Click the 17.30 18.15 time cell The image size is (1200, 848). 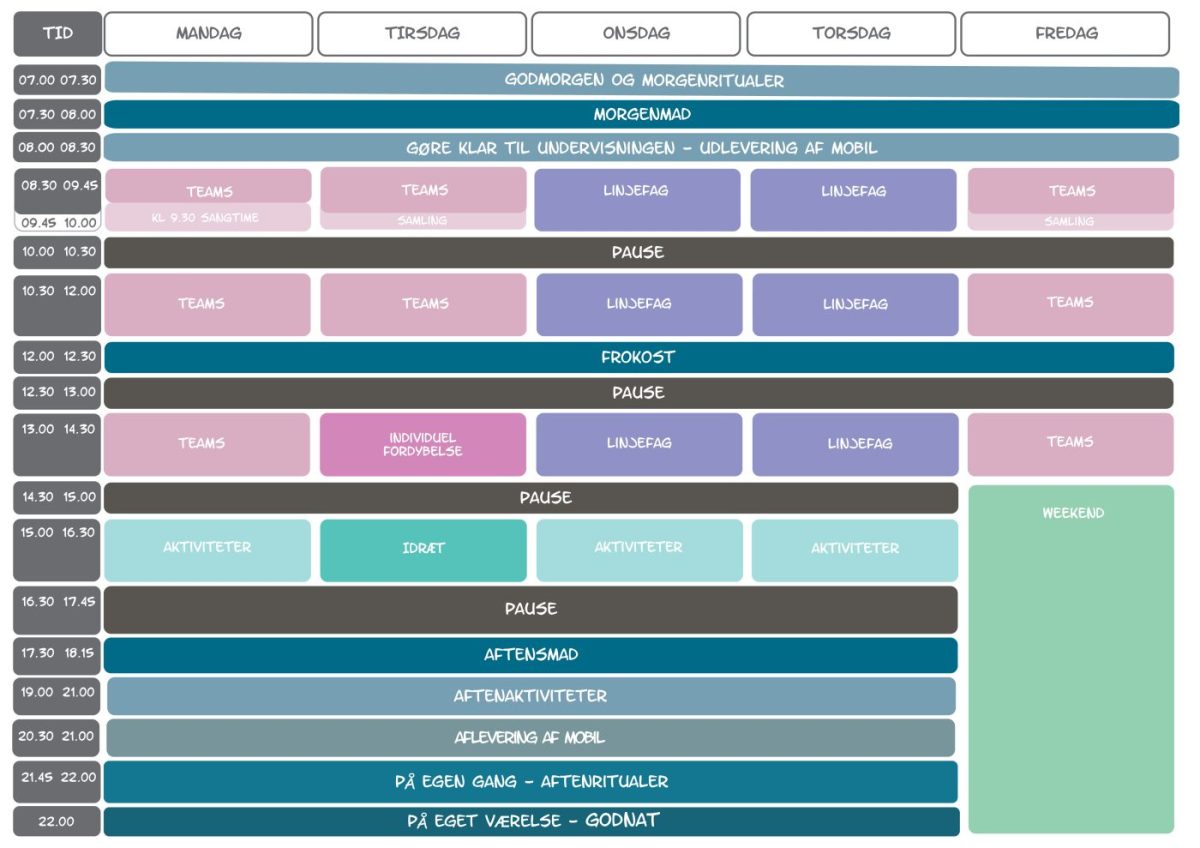[57, 655]
